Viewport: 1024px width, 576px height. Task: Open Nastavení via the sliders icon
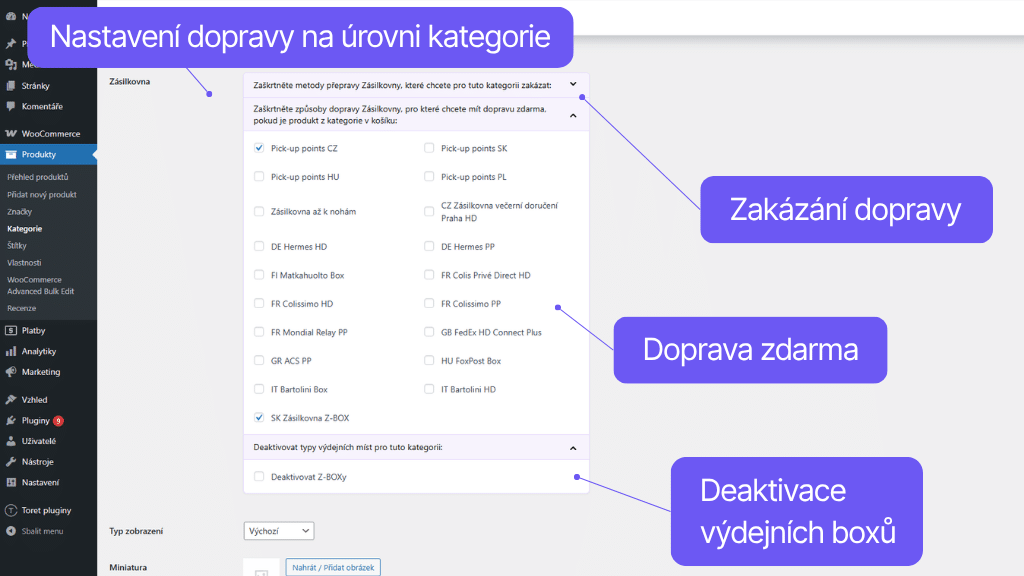click(x=12, y=482)
